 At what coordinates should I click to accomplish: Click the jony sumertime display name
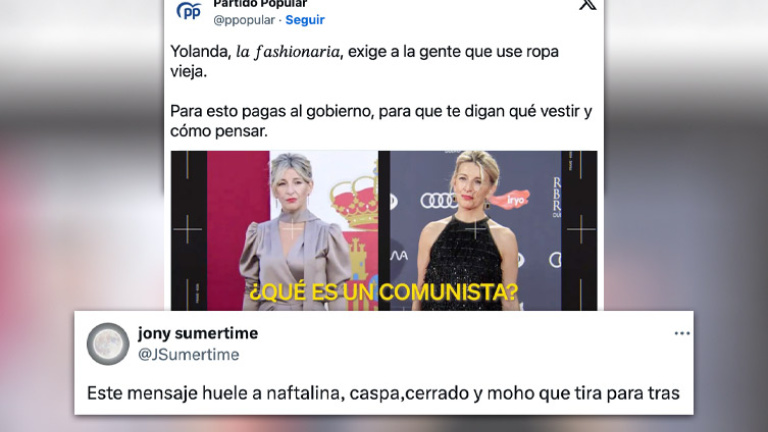coord(198,334)
